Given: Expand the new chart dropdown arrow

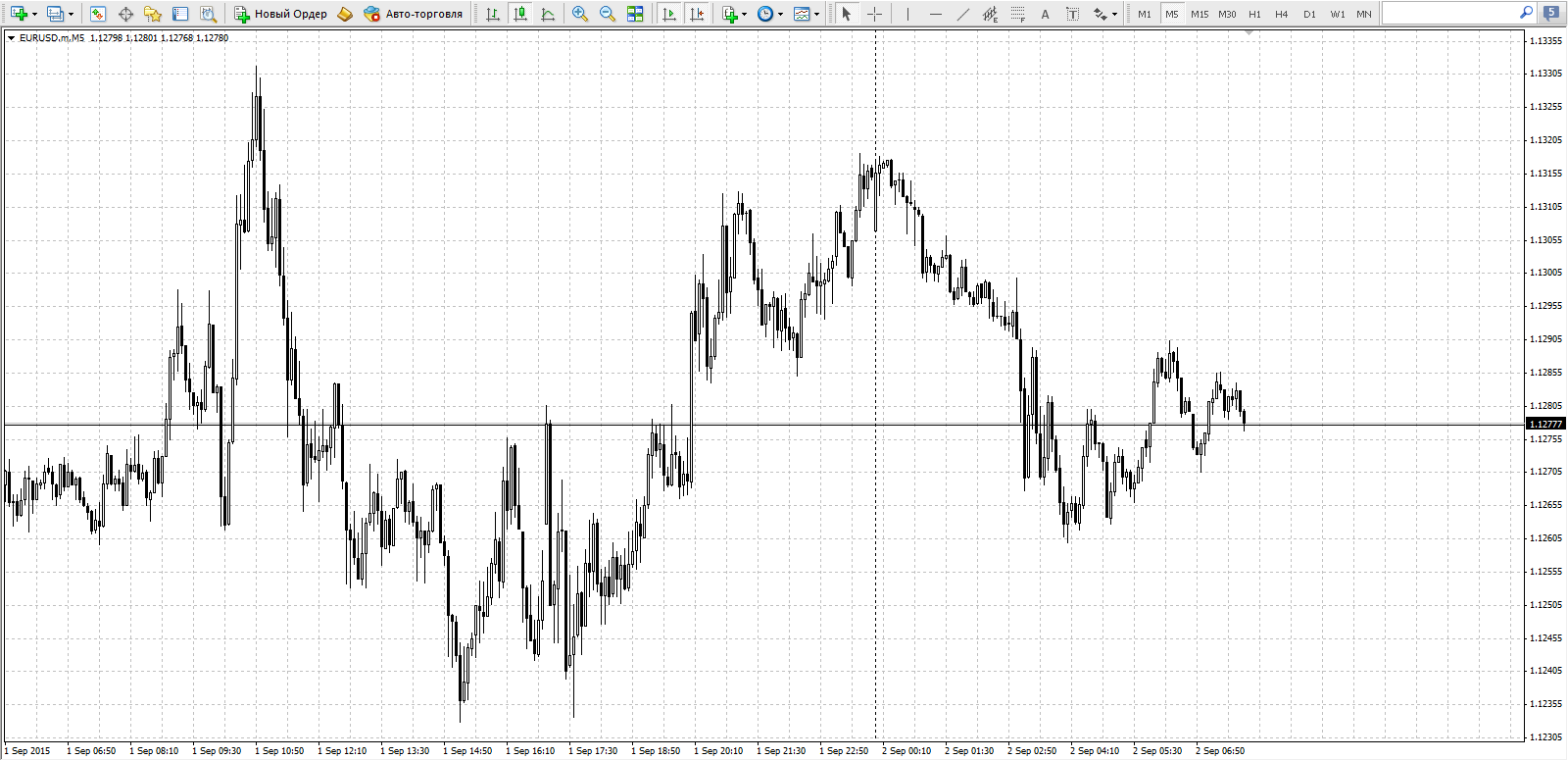Looking at the screenshot, I should [x=34, y=14].
